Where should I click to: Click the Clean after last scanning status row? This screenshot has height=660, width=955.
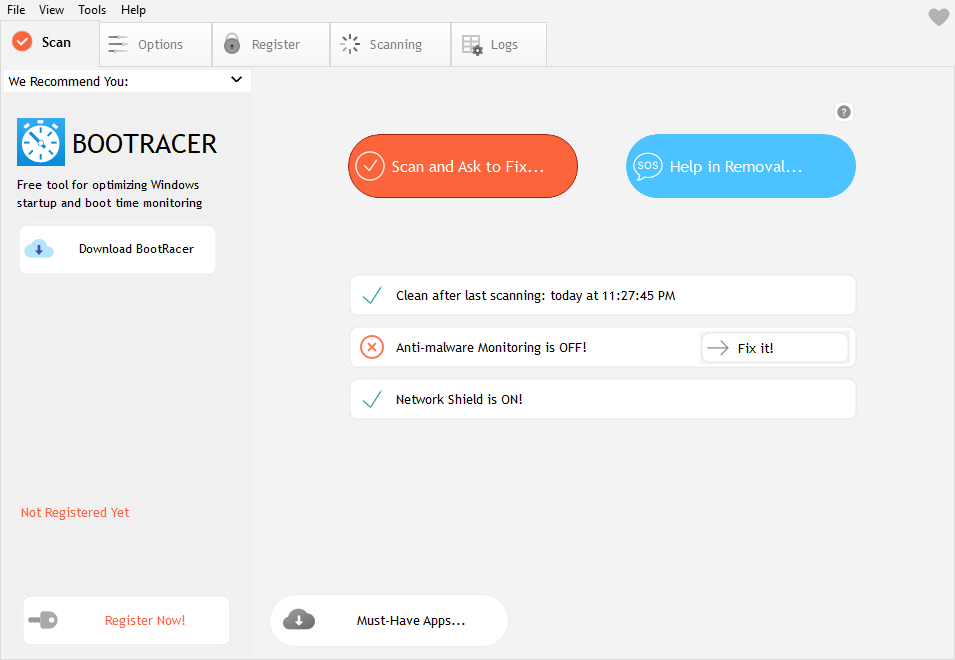(603, 295)
